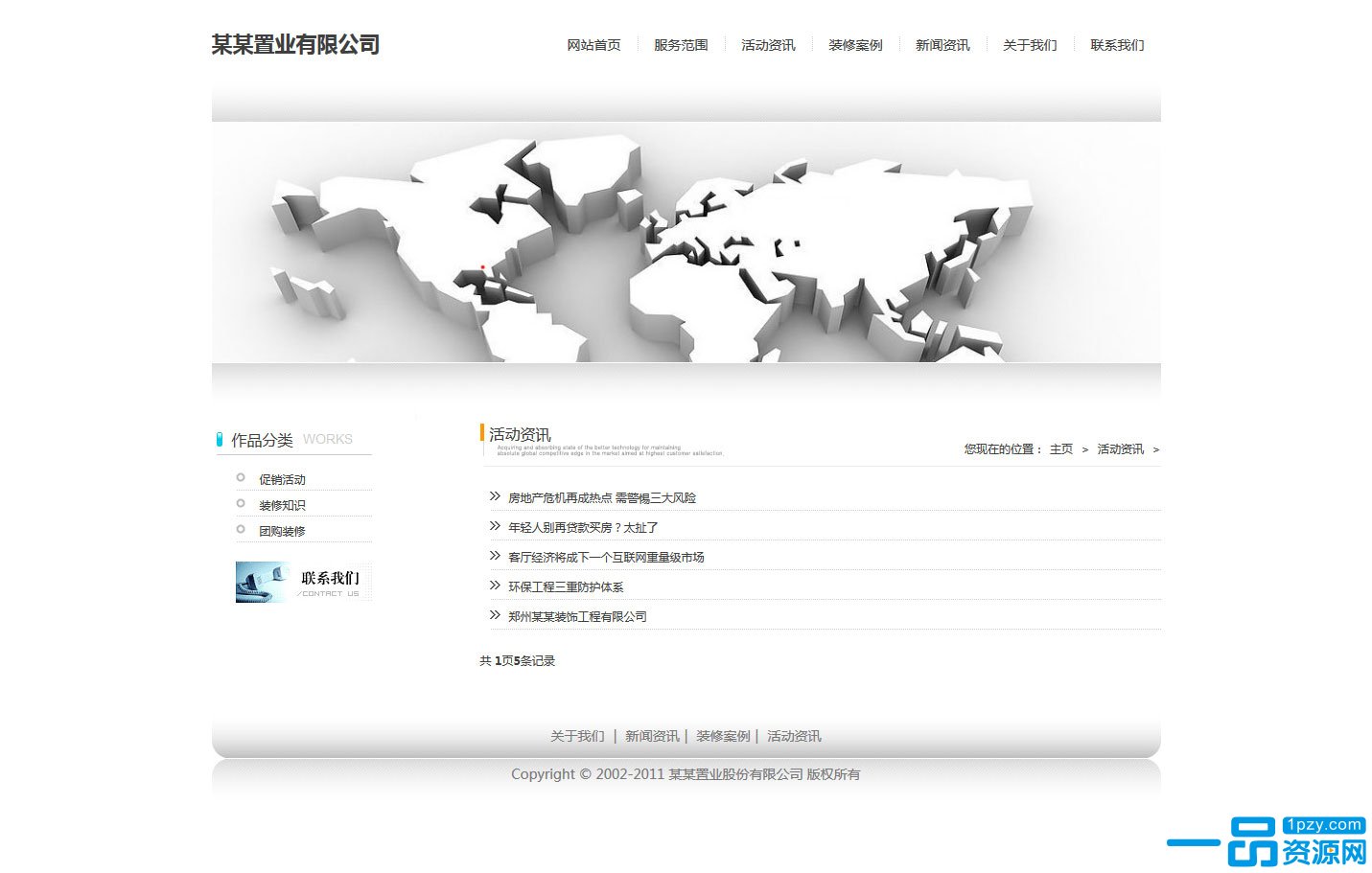This screenshot has width=1372, height=873.
Task: Open the 促销活动 category
Action: pyautogui.click(x=282, y=479)
